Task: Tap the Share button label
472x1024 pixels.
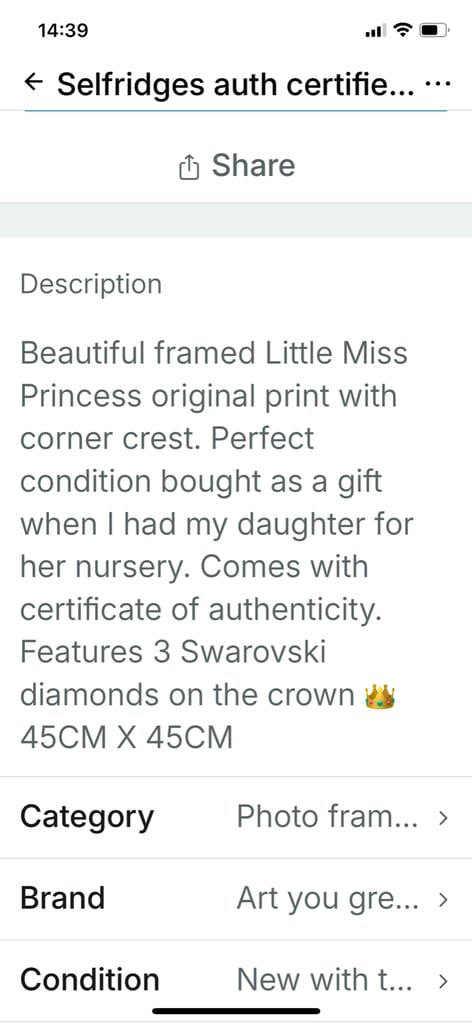Action: click(x=253, y=166)
